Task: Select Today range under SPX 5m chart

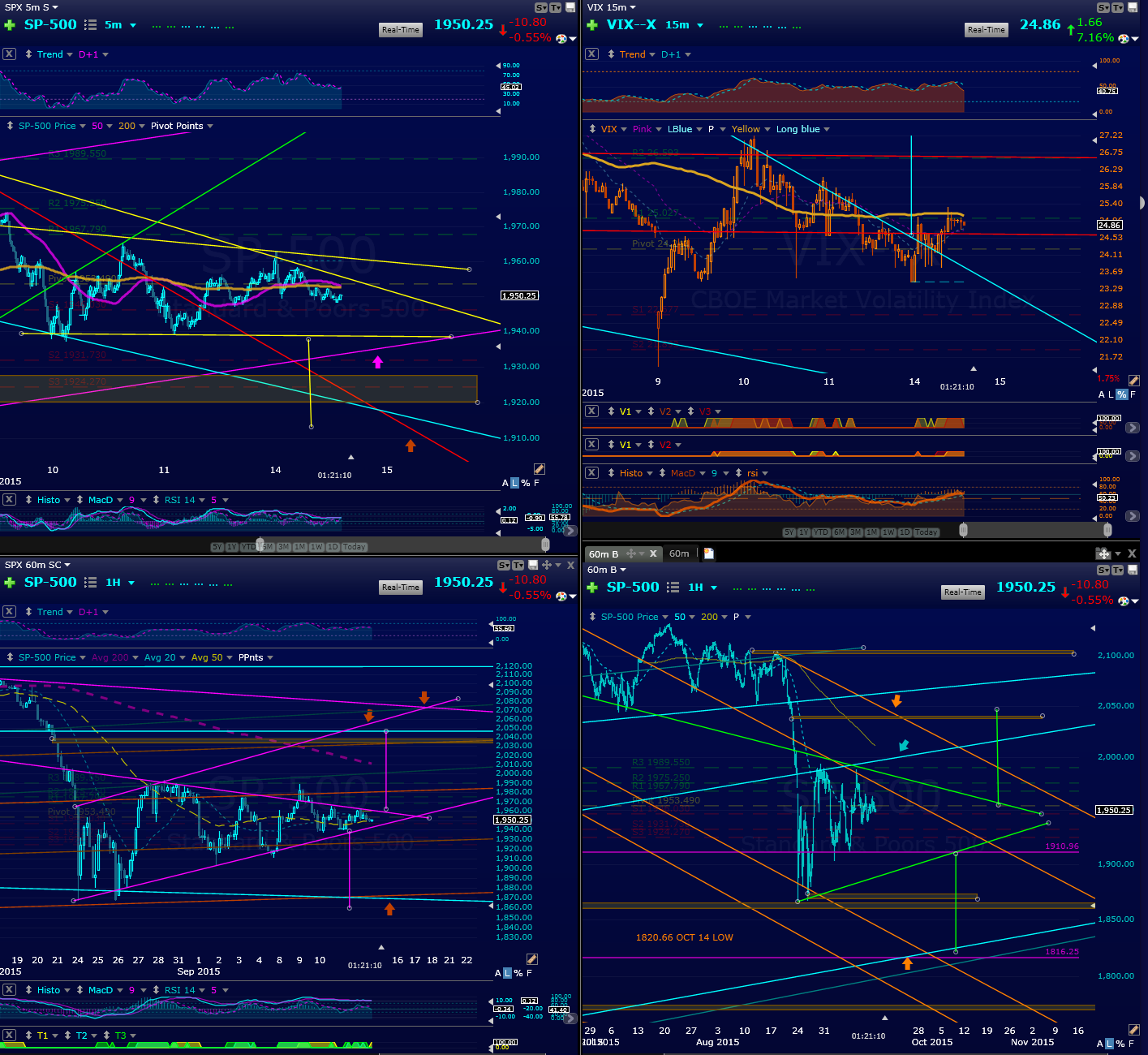Action: 355,547
